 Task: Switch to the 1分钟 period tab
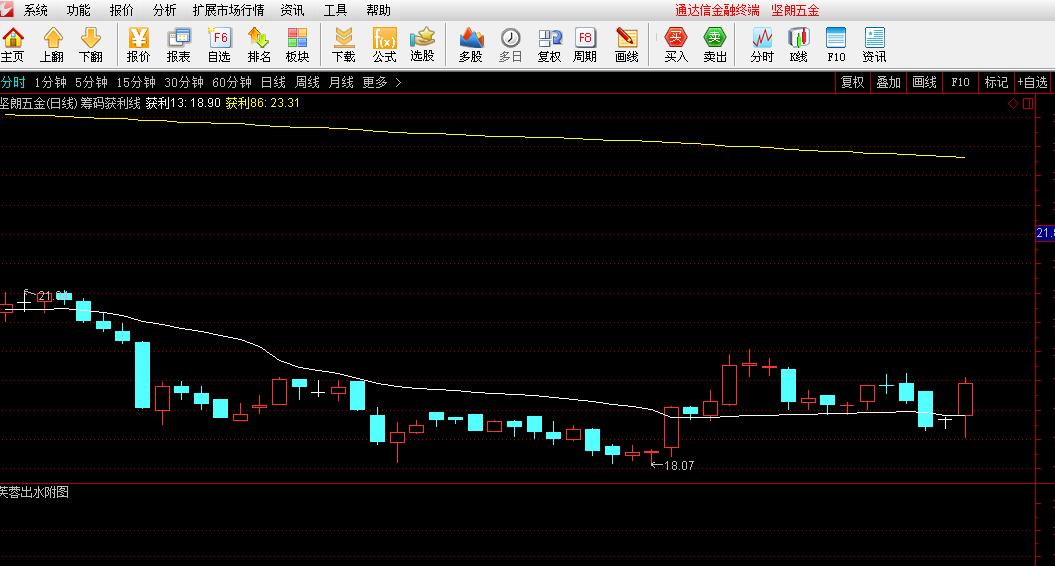(x=50, y=82)
